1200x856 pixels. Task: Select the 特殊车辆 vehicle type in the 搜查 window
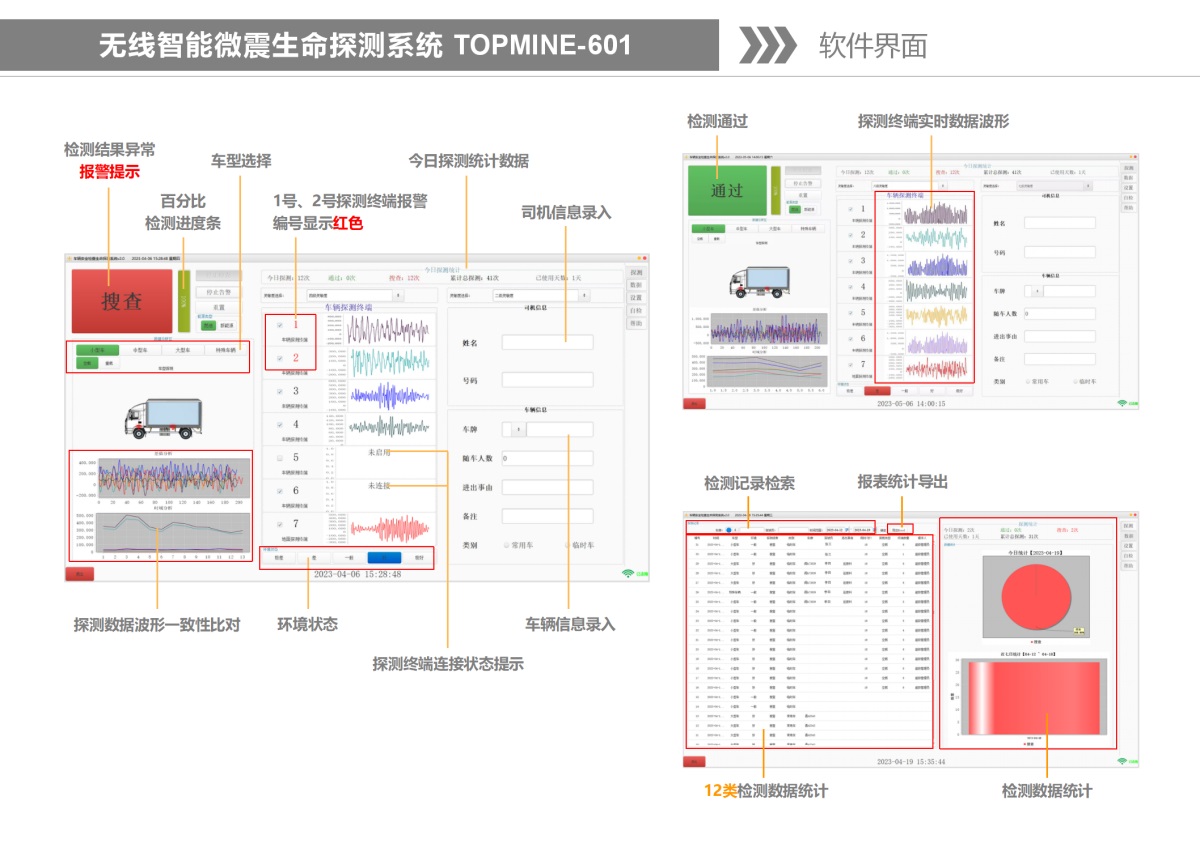point(226,350)
